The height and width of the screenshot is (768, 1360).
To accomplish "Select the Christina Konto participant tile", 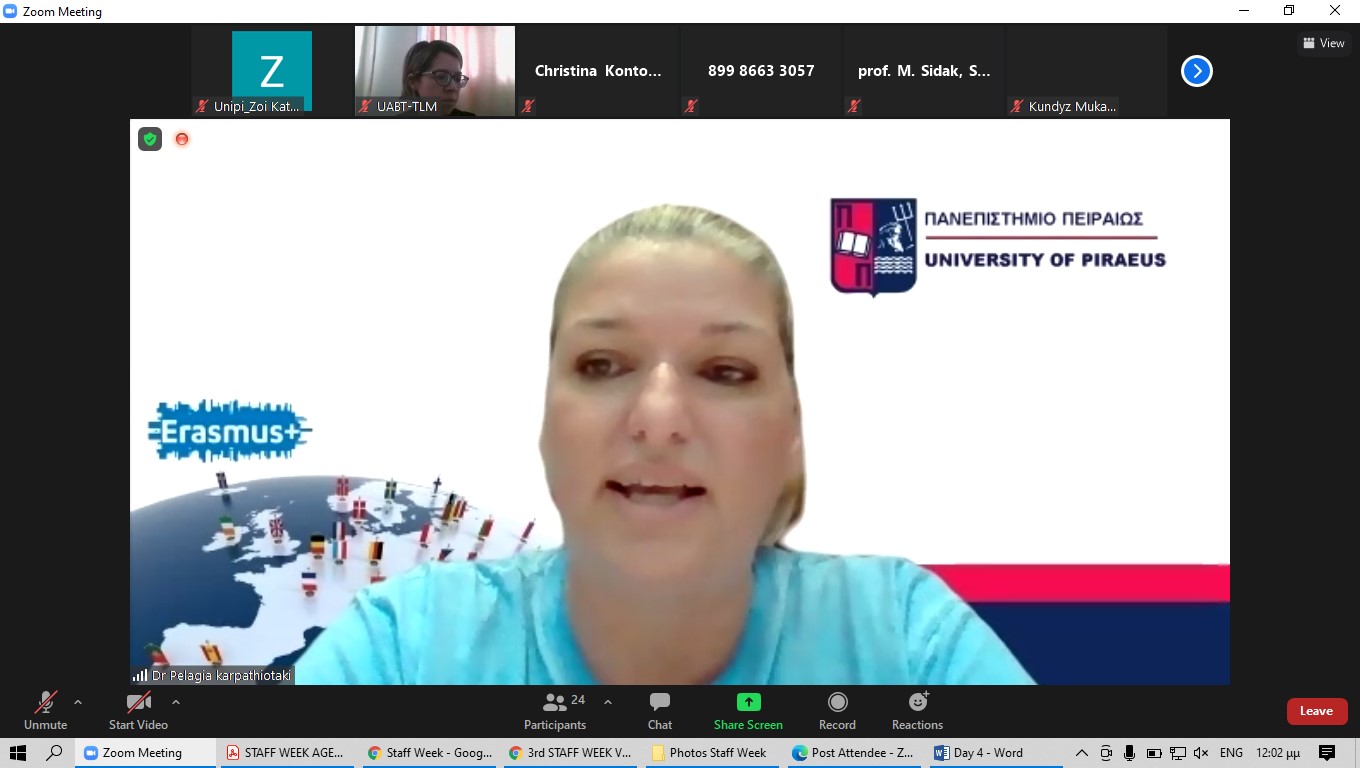I will click(598, 71).
